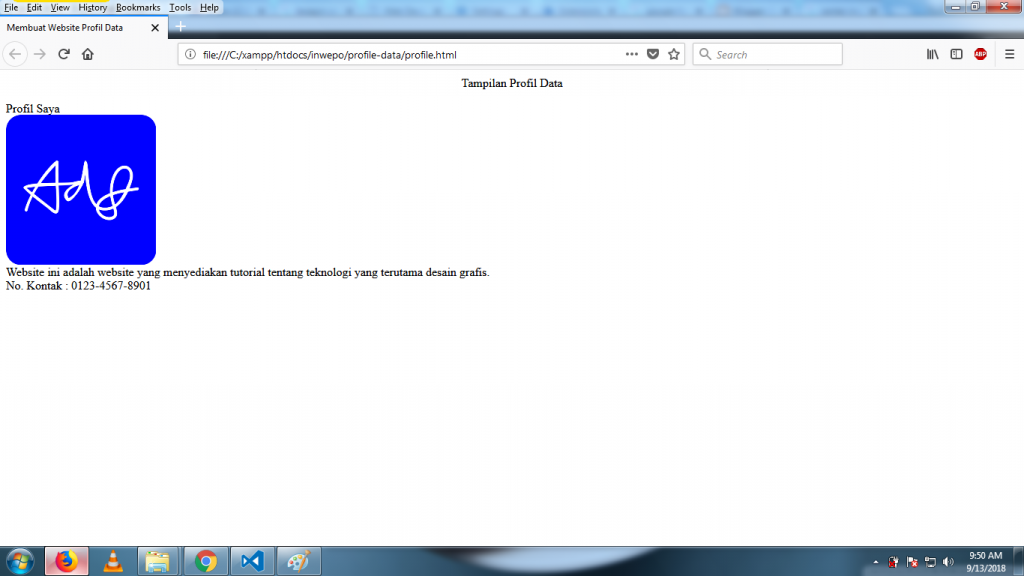This screenshot has width=1024, height=576.
Task: Open the volume speaker tray icon
Action: [948, 562]
